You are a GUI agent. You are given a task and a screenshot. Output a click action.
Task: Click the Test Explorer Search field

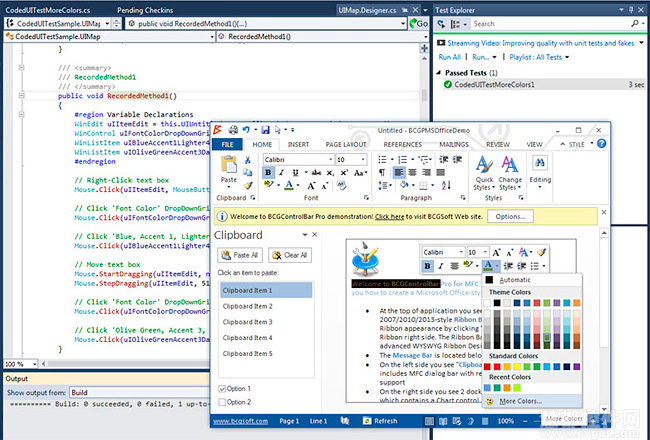(x=551, y=24)
